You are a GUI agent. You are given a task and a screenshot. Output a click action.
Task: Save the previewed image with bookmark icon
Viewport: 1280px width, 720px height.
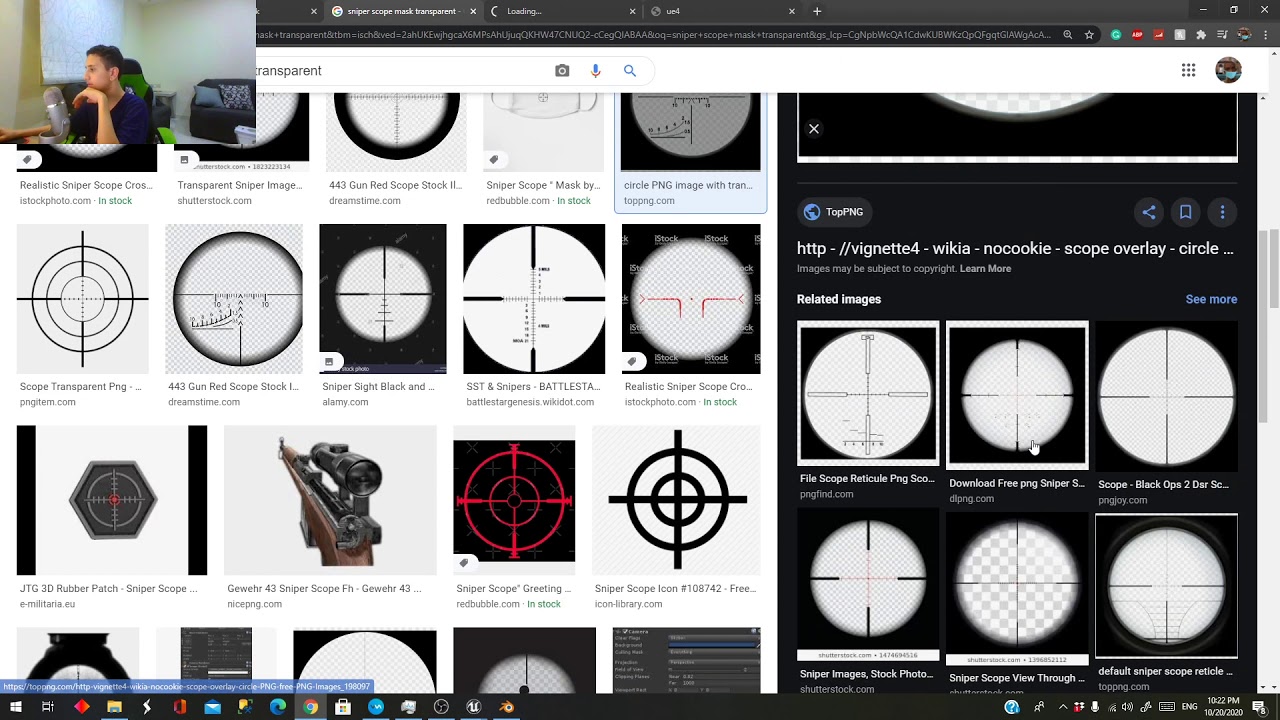[1185, 212]
